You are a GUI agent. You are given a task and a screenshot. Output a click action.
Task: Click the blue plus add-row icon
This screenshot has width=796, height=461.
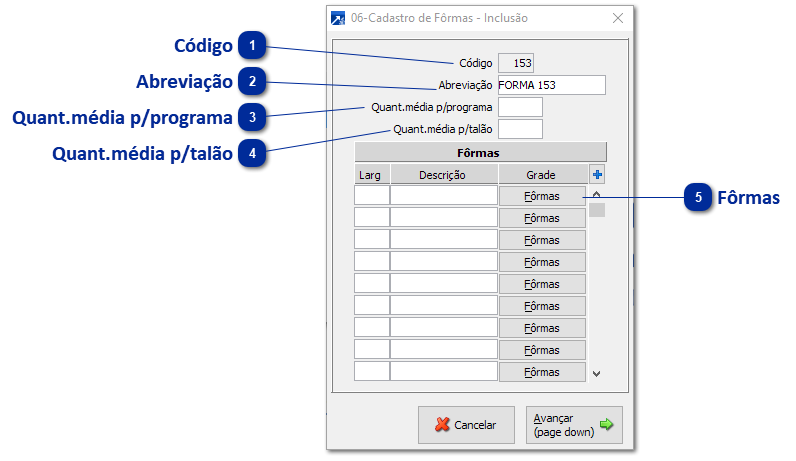click(x=597, y=175)
